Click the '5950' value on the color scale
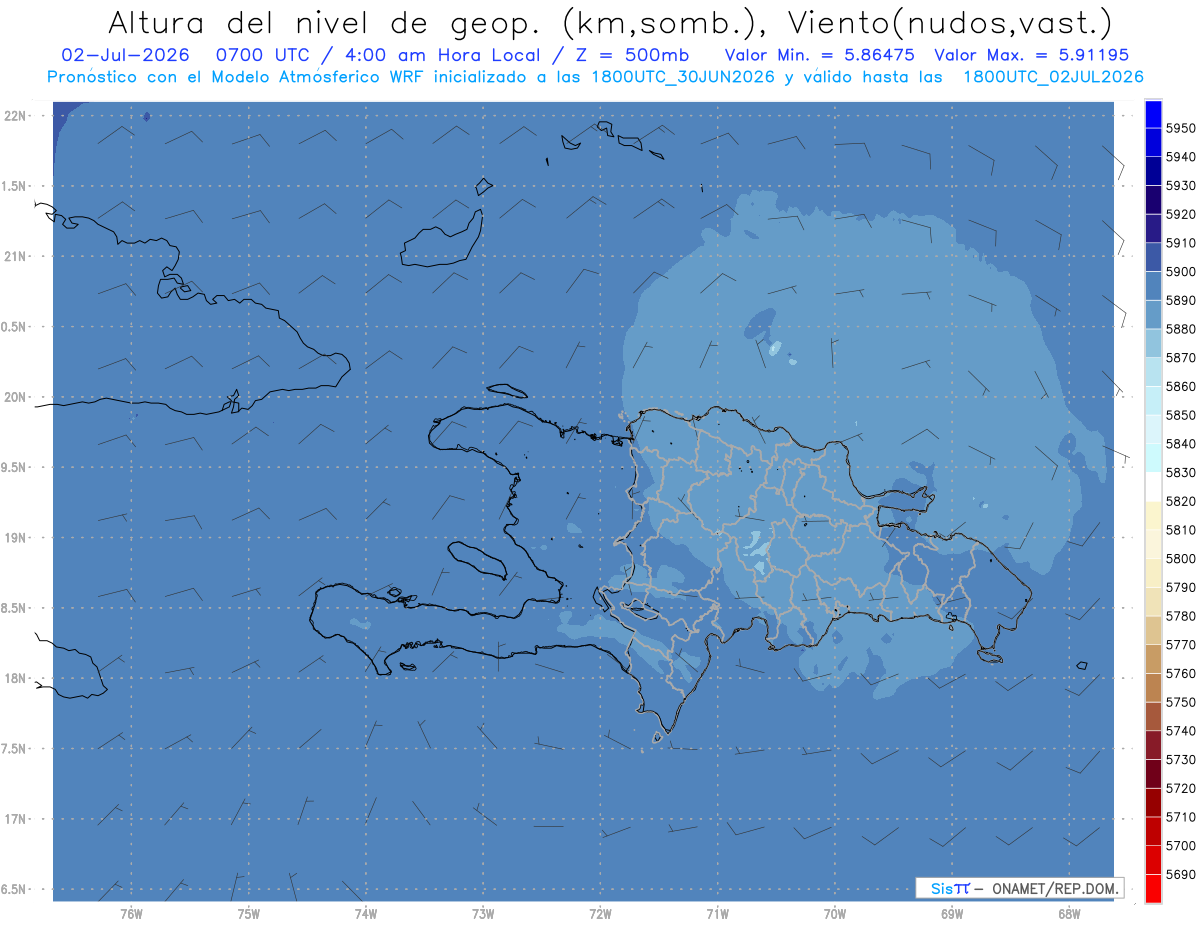Viewport: 1200px width, 927px height. tap(1181, 128)
